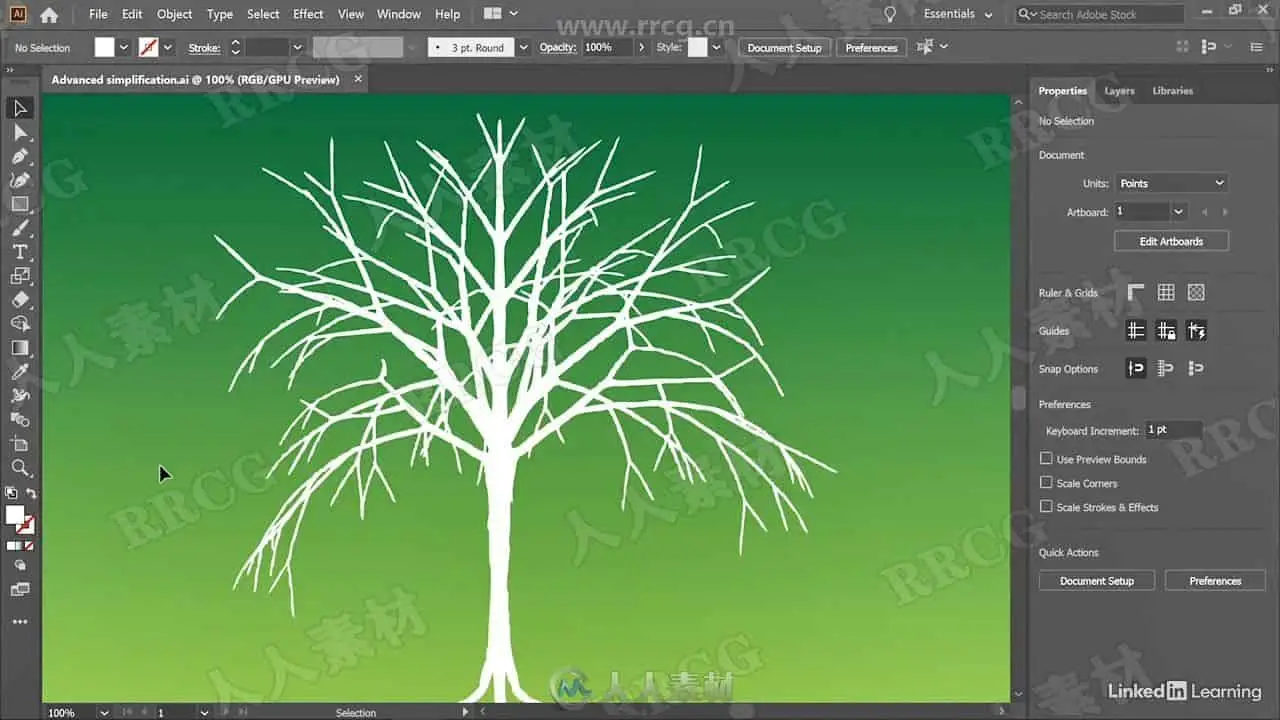The height and width of the screenshot is (720, 1280).
Task: Check Scale Corners option
Action: 1046,482
